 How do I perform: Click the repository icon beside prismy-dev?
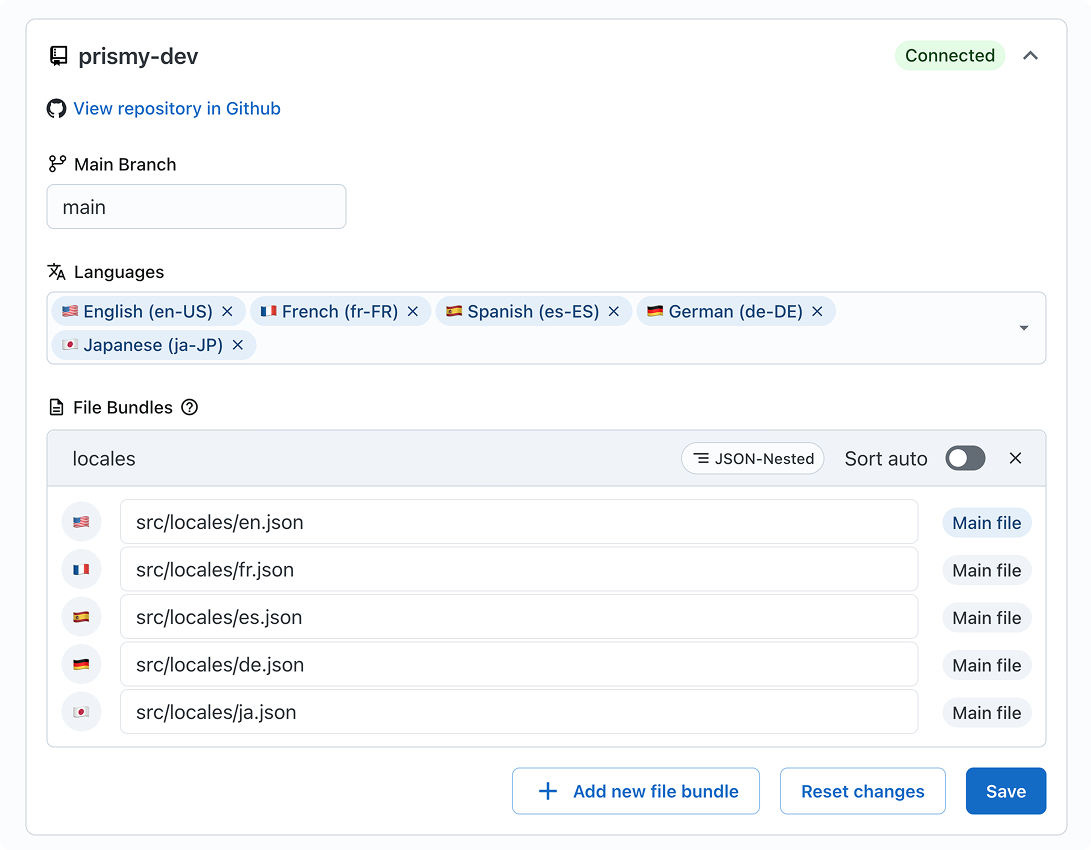[58, 56]
